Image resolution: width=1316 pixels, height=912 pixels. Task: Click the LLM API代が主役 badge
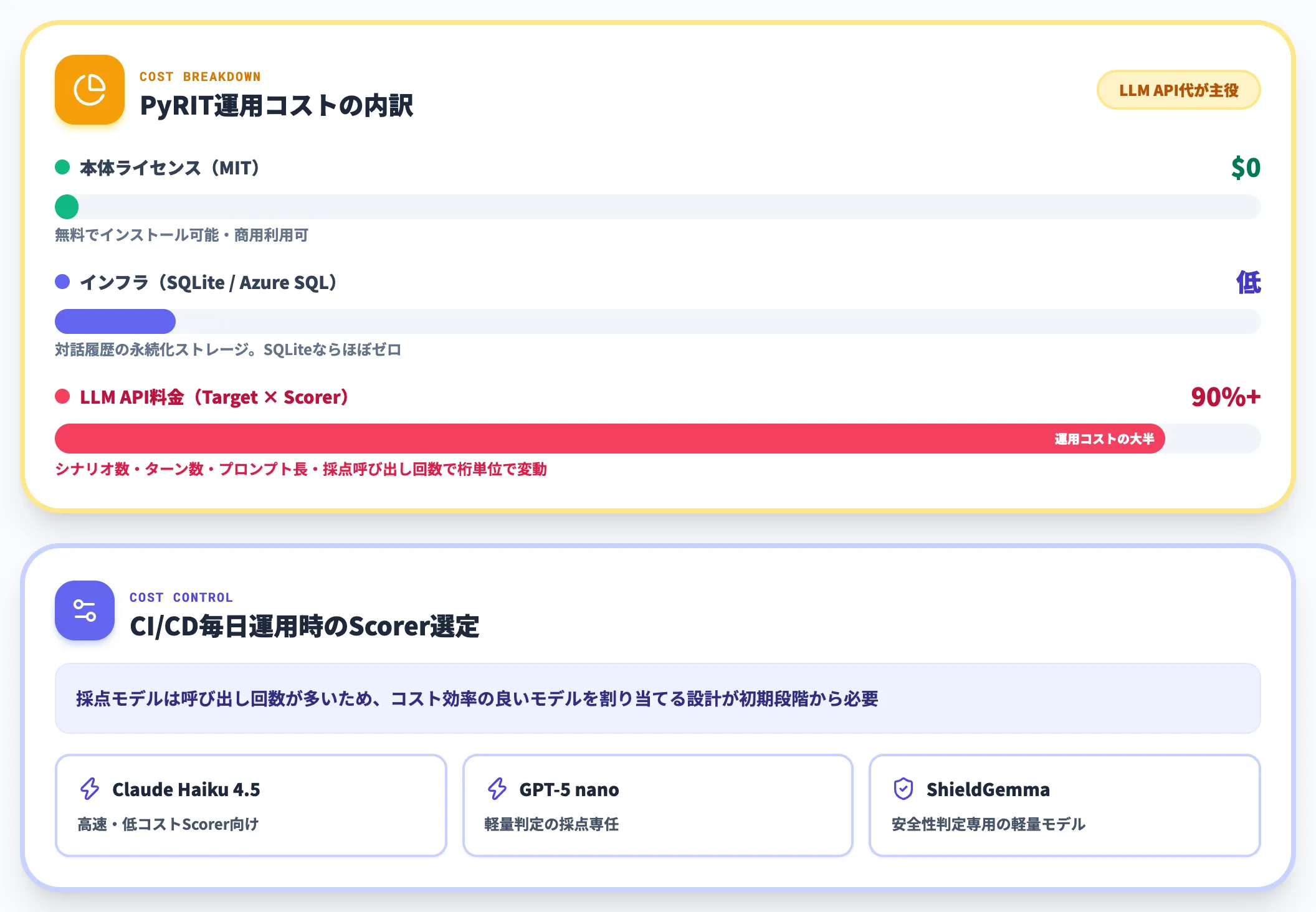tap(1178, 90)
